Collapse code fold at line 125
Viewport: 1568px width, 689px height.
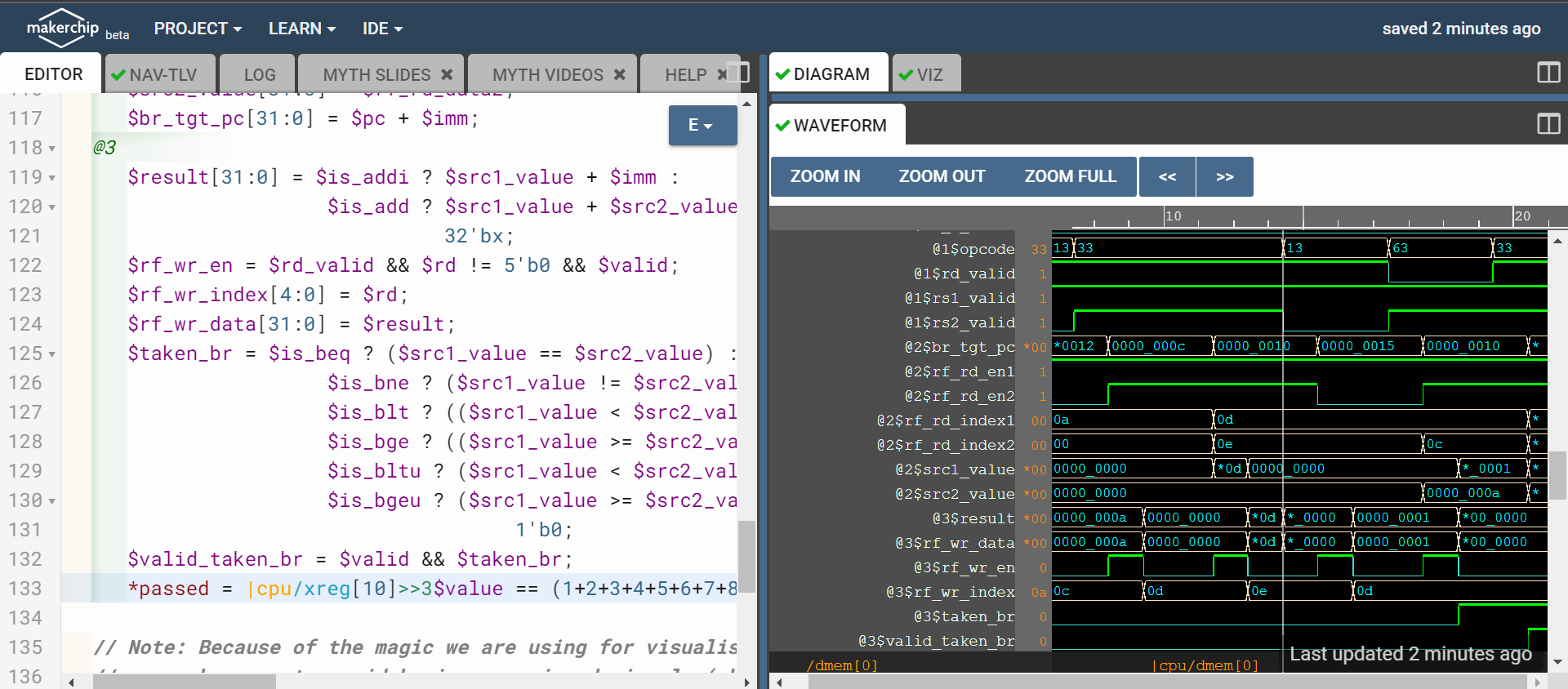(52, 355)
